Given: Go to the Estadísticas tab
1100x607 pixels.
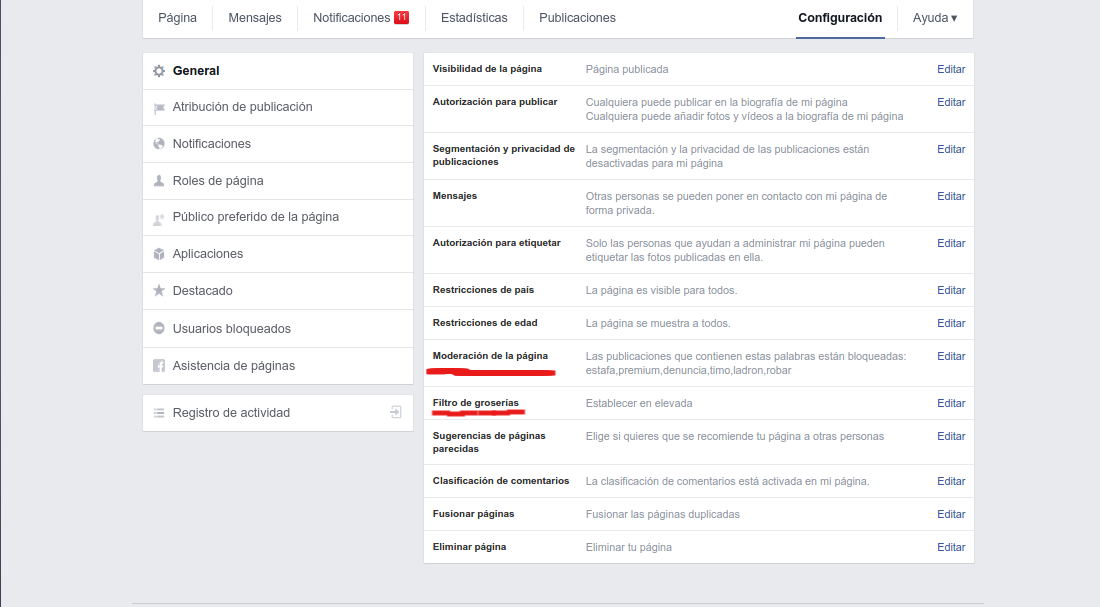Looking at the screenshot, I should point(474,18).
